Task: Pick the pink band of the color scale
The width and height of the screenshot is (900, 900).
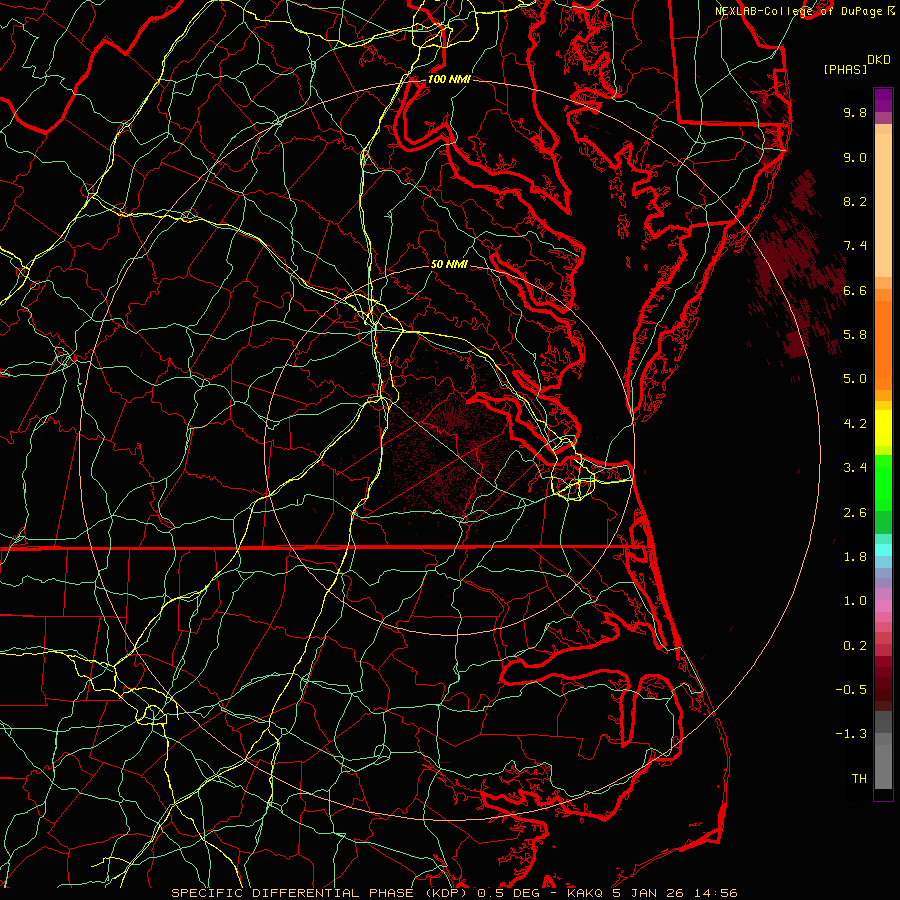Action: click(x=883, y=606)
